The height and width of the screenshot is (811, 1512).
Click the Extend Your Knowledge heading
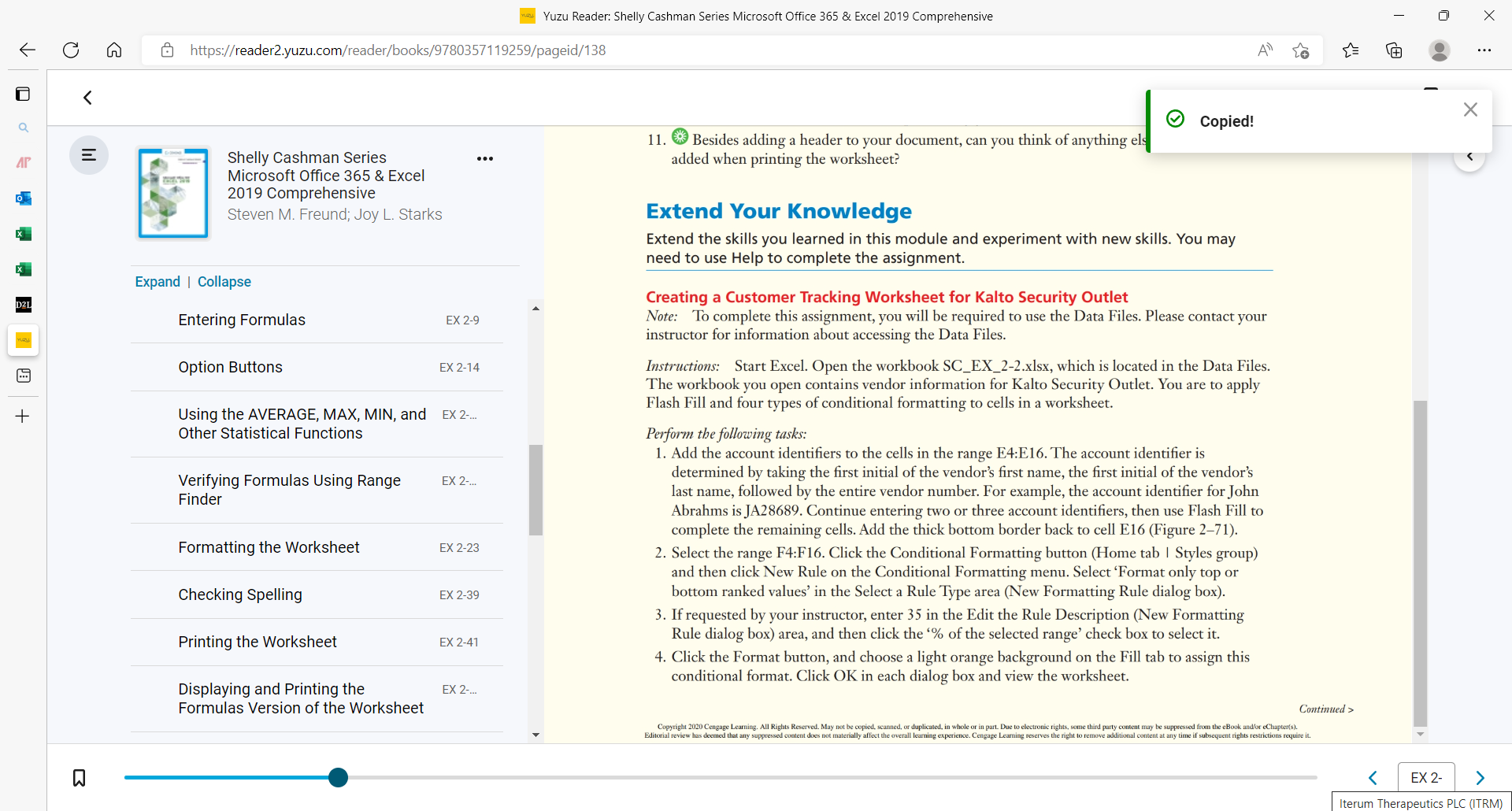[x=778, y=211]
